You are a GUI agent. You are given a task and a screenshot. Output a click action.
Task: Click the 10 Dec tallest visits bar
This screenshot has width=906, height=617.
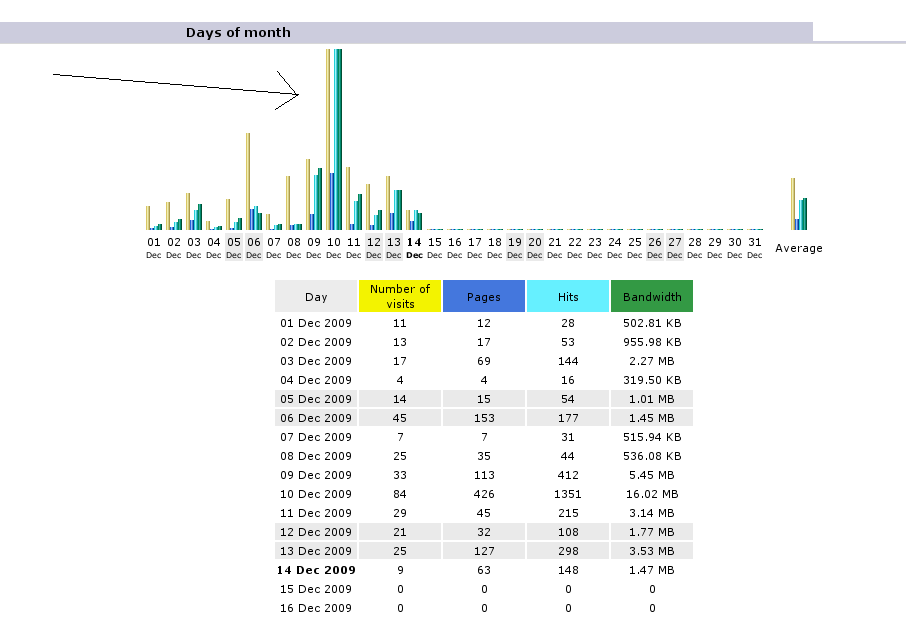tap(328, 139)
